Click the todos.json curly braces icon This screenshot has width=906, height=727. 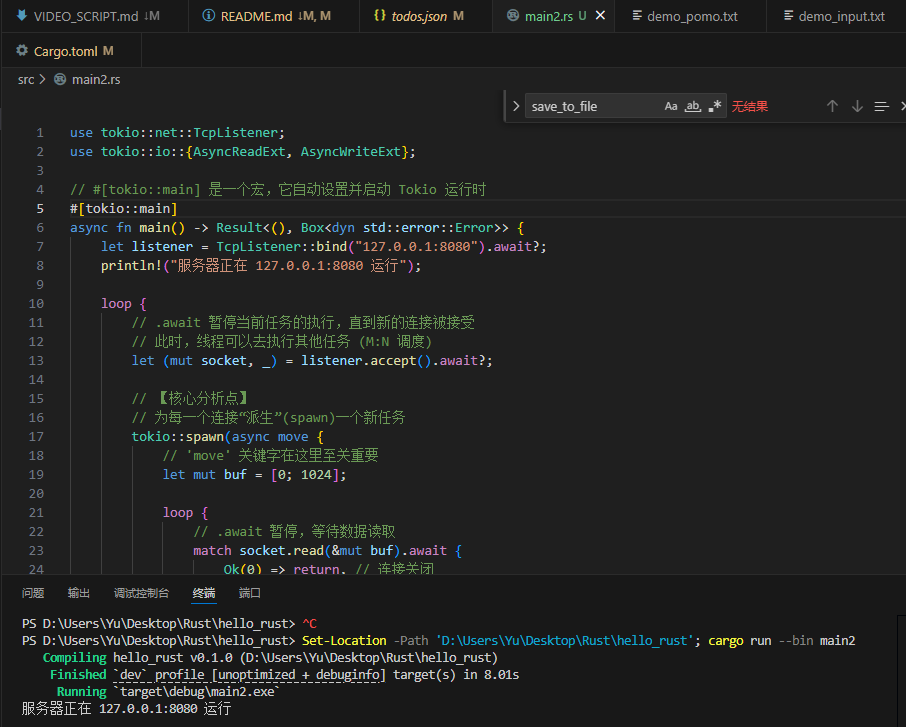tap(380, 16)
